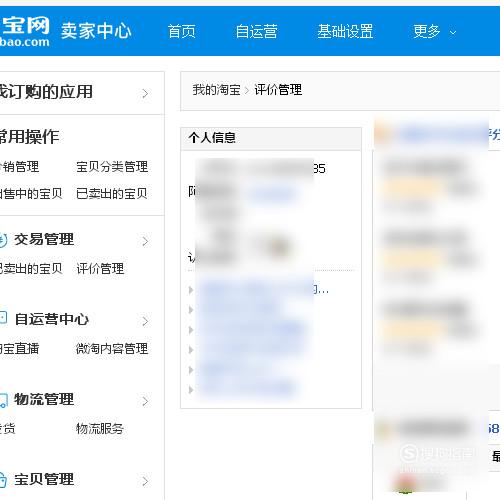The image size is (500, 500).
Task: Open 已卖出的宝贝 under 交易管理
Action: click(x=31, y=269)
